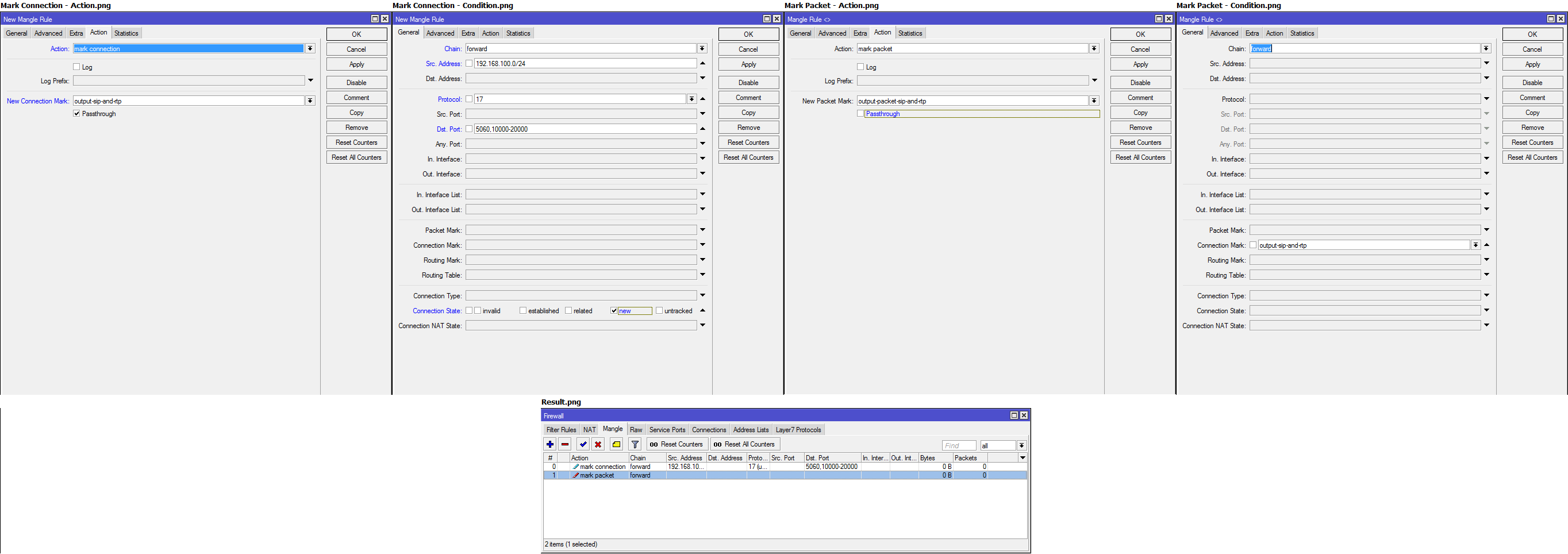Open the Statistics tab of Mark Packet Condition
Screen dimensions: 1568x554
(1301, 33)
